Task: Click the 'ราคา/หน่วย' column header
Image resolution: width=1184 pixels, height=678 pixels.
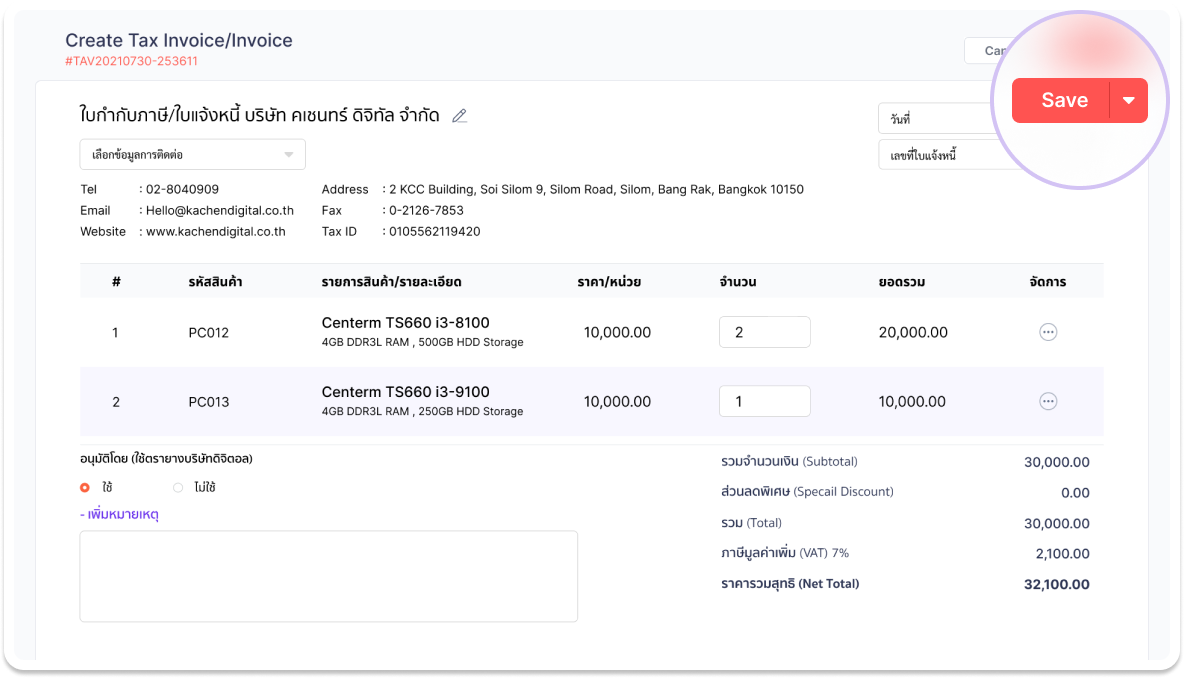Action: point(609,282)
